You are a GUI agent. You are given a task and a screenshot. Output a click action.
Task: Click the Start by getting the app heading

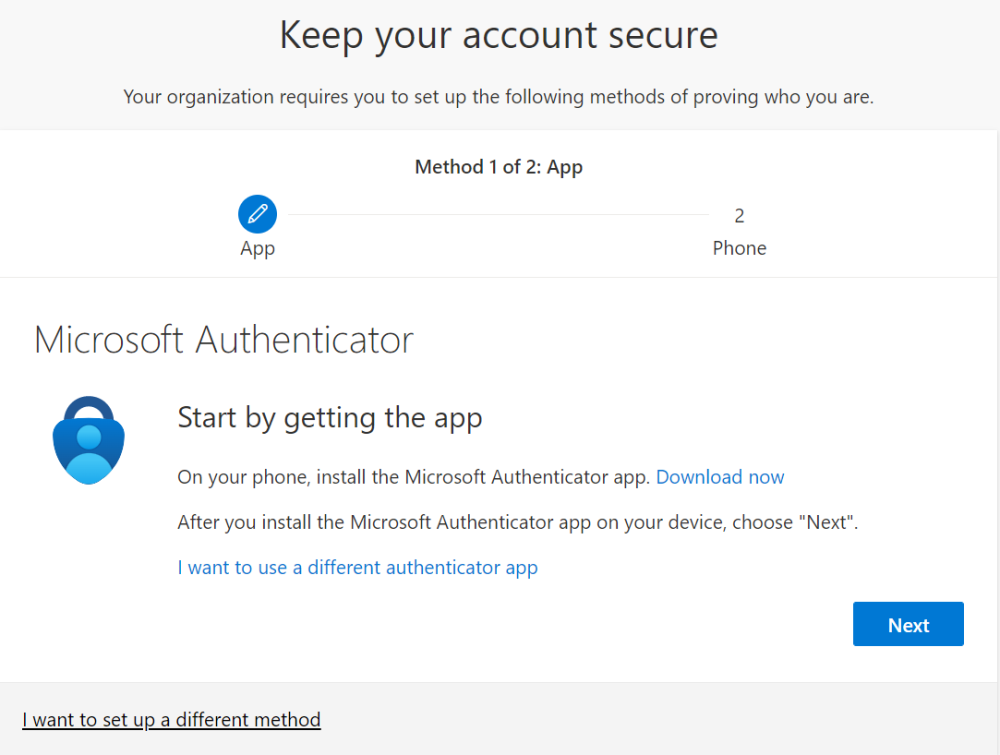(330, 417)
